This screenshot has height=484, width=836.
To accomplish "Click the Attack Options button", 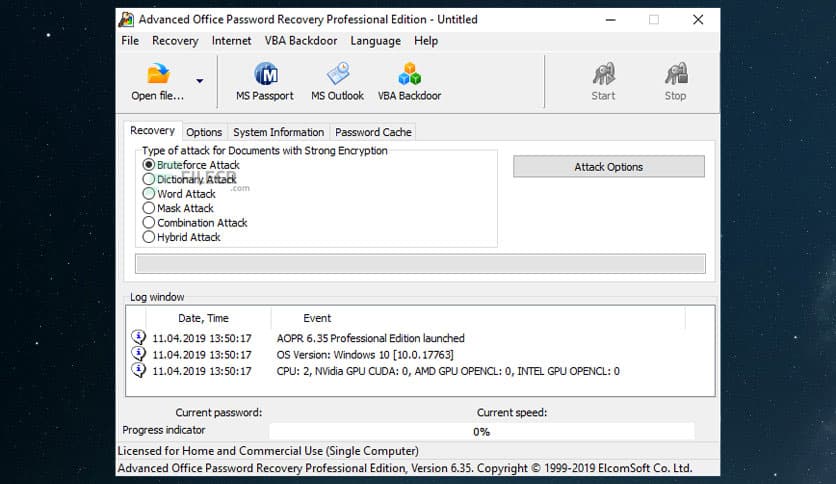I will (x=609, y=167).
